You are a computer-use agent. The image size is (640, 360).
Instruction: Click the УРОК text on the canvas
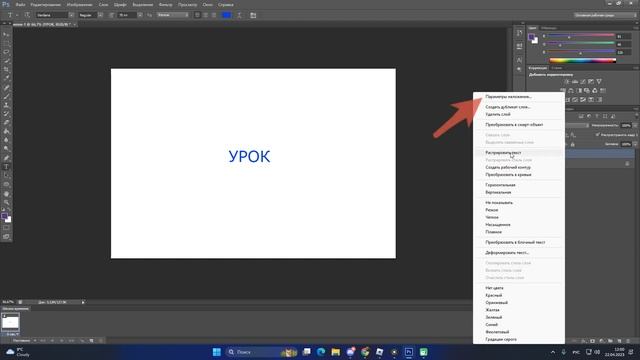click(249, 156)
